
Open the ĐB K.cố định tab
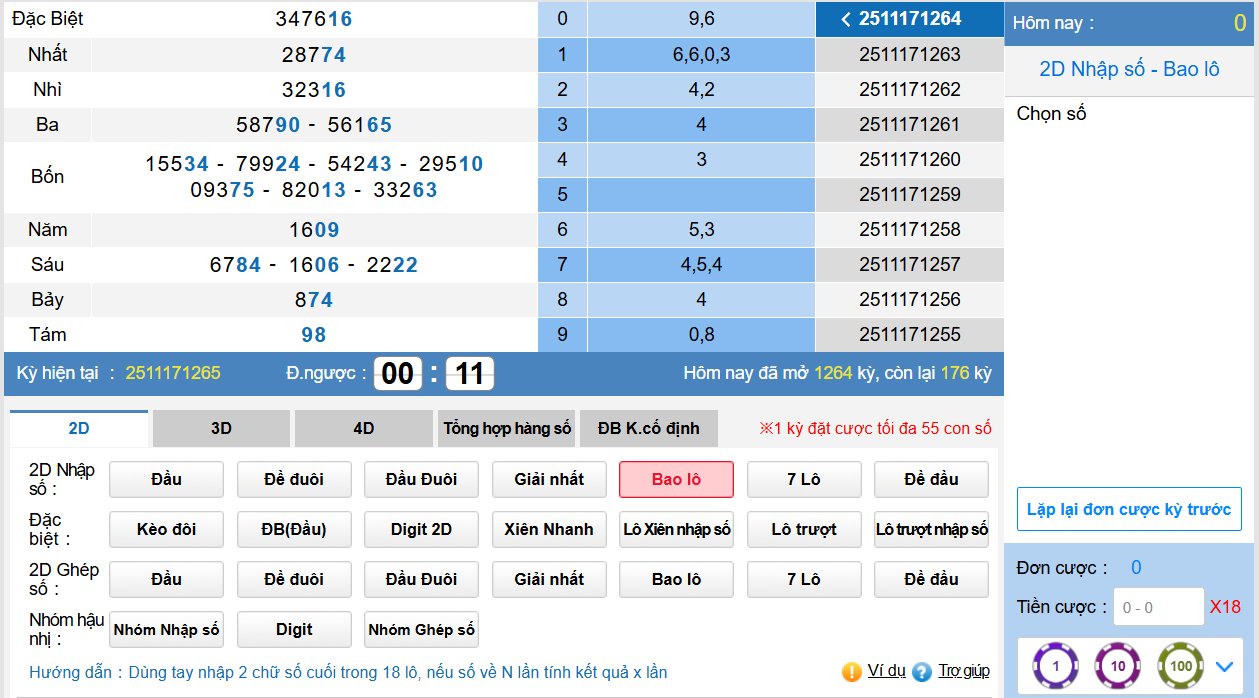click(x=650, y=428)
